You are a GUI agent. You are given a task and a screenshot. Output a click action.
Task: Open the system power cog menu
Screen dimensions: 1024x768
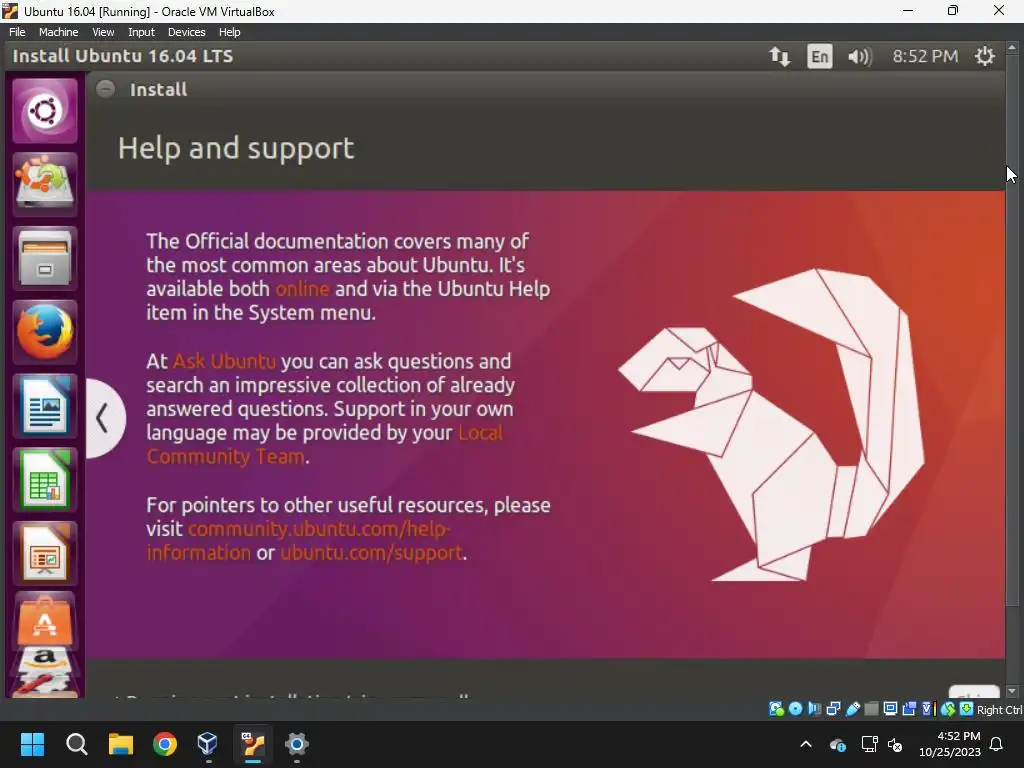point(984,56)
